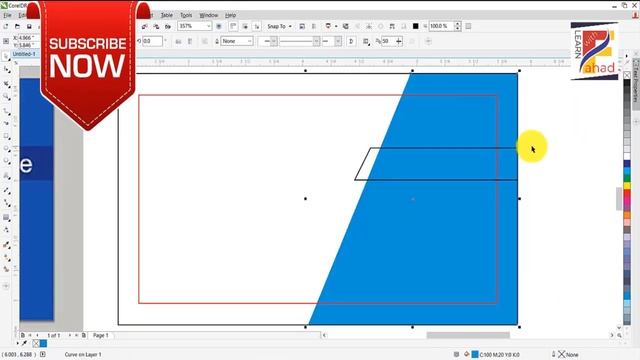The image size is (640, 360).
Task: Select the Text tool
Action: [x=6, y=176]
